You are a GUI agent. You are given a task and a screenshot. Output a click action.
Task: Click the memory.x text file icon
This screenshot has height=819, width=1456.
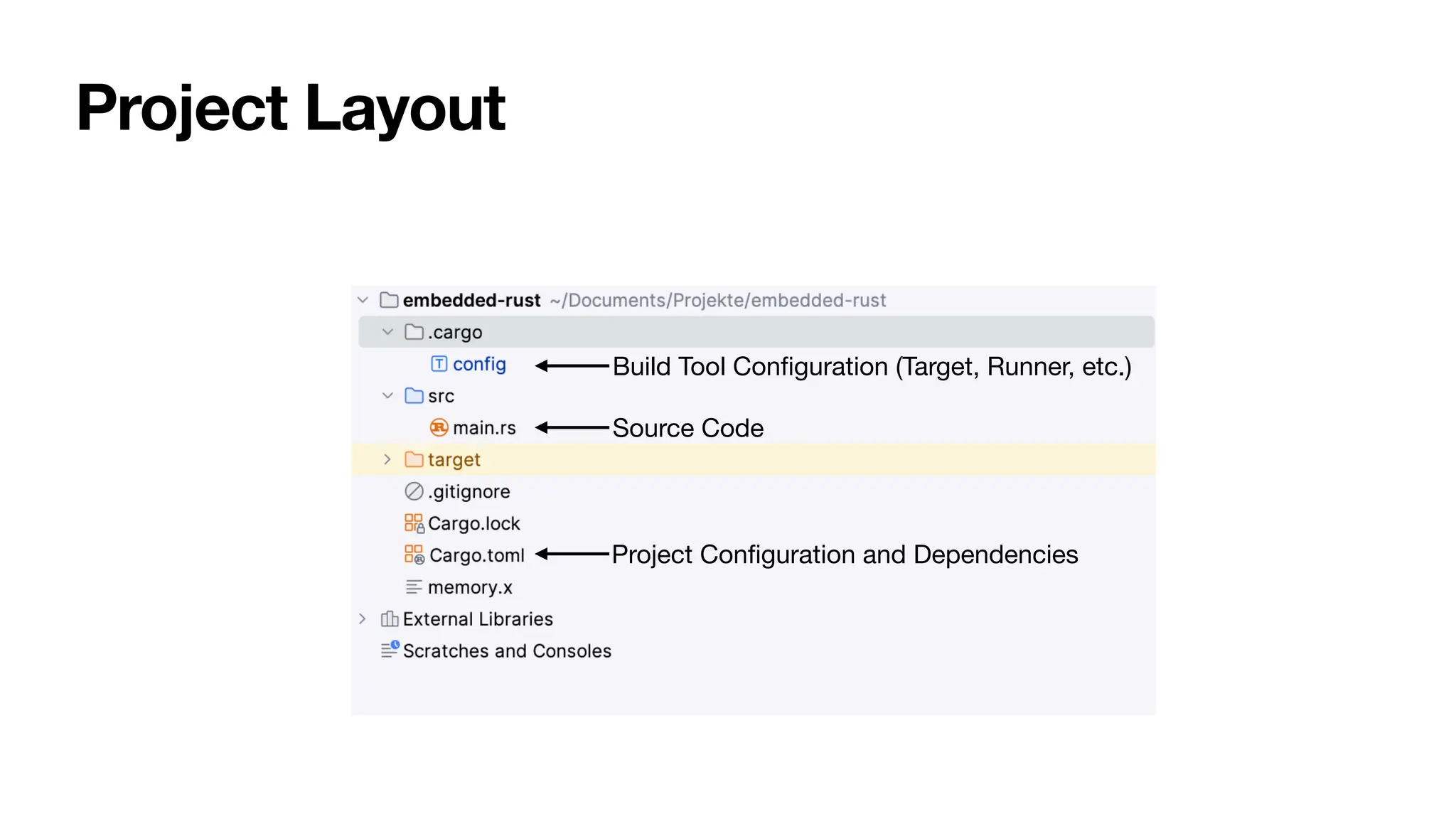(x=414, y=587)
